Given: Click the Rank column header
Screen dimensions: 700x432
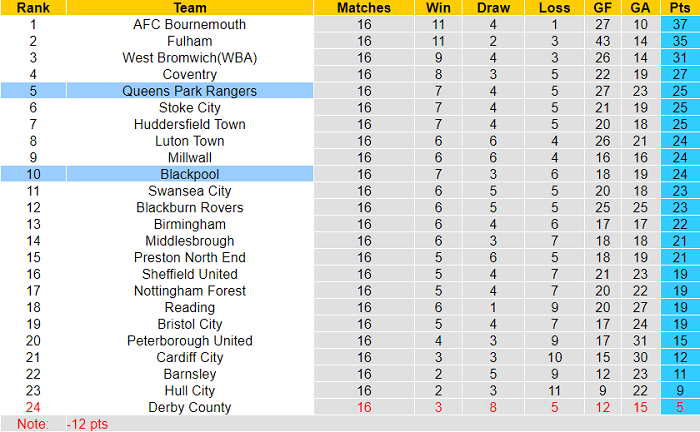Looking at the screenshot, I should point(33,7).
